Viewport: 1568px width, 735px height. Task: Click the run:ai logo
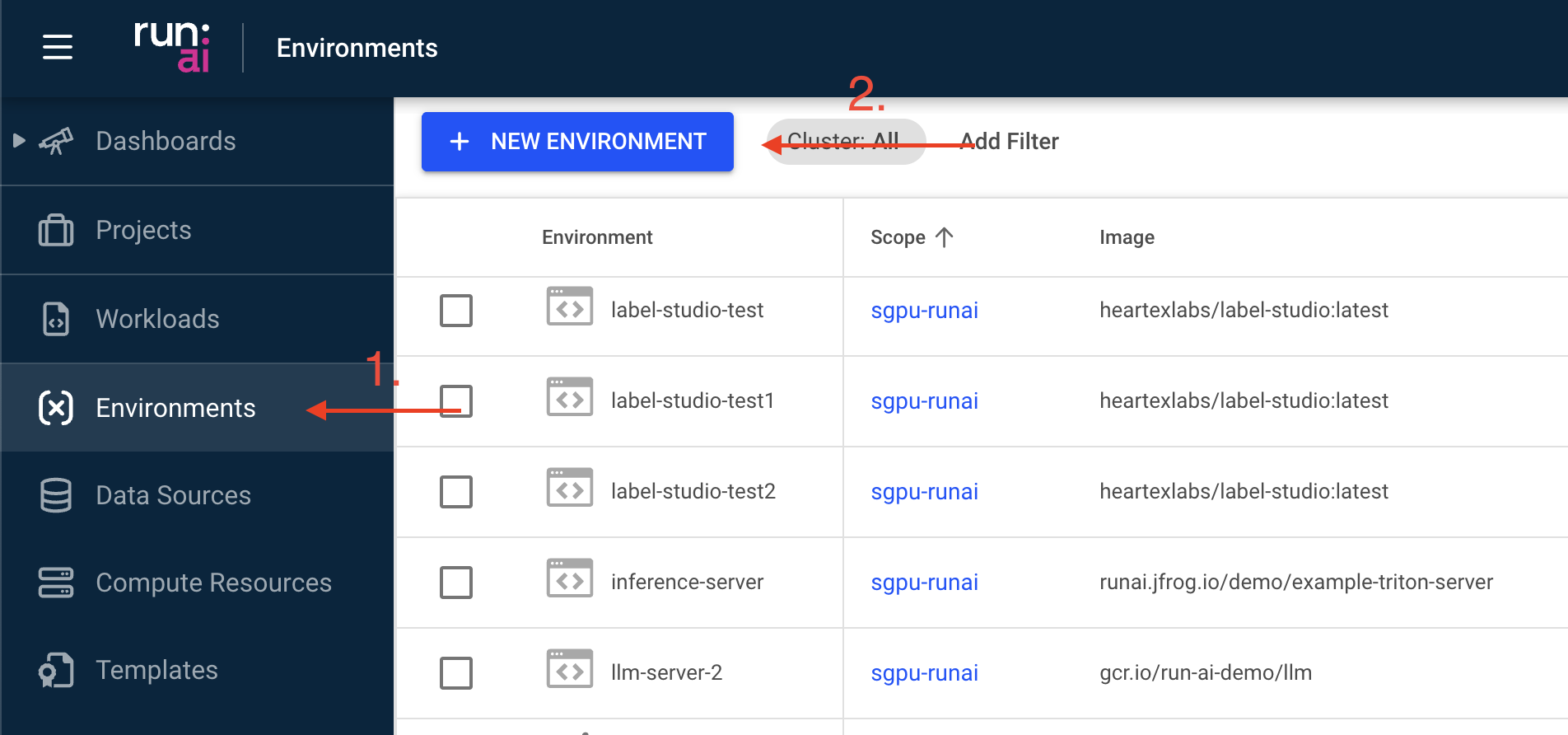[x=172, y=47]
